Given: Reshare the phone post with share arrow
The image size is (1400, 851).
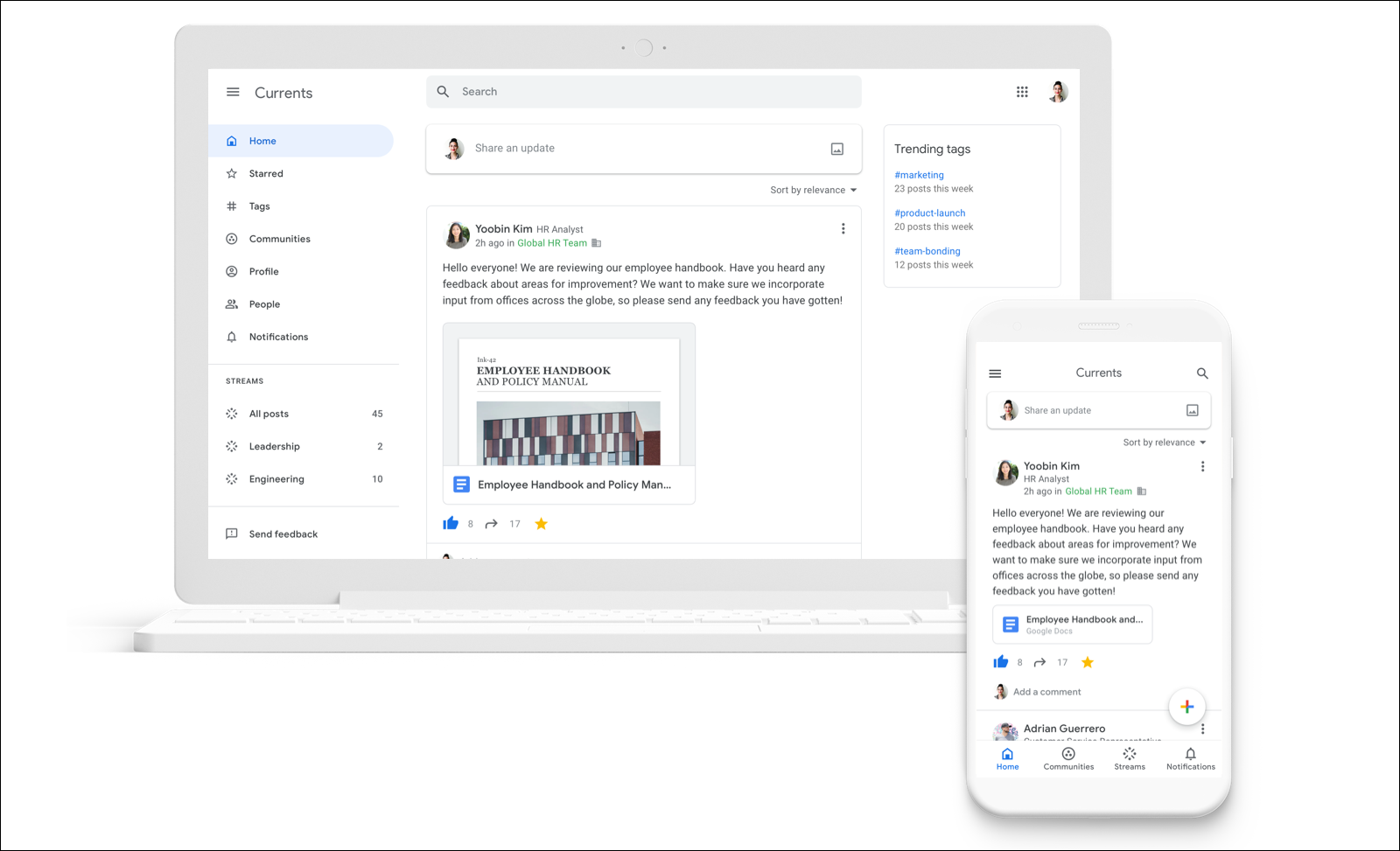Looking at the screenshot, I should coord(1039,662).
